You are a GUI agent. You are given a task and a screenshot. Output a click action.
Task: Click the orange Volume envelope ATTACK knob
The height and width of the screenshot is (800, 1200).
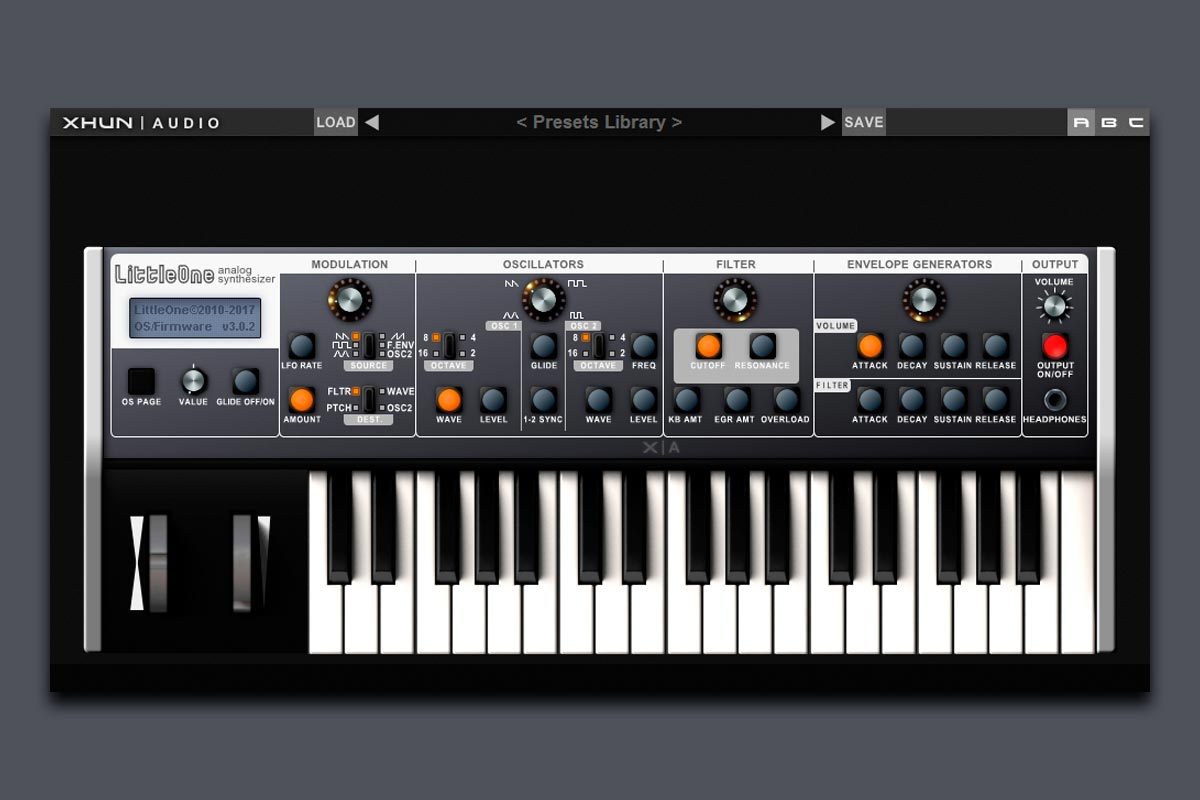(x=870, y=346)
